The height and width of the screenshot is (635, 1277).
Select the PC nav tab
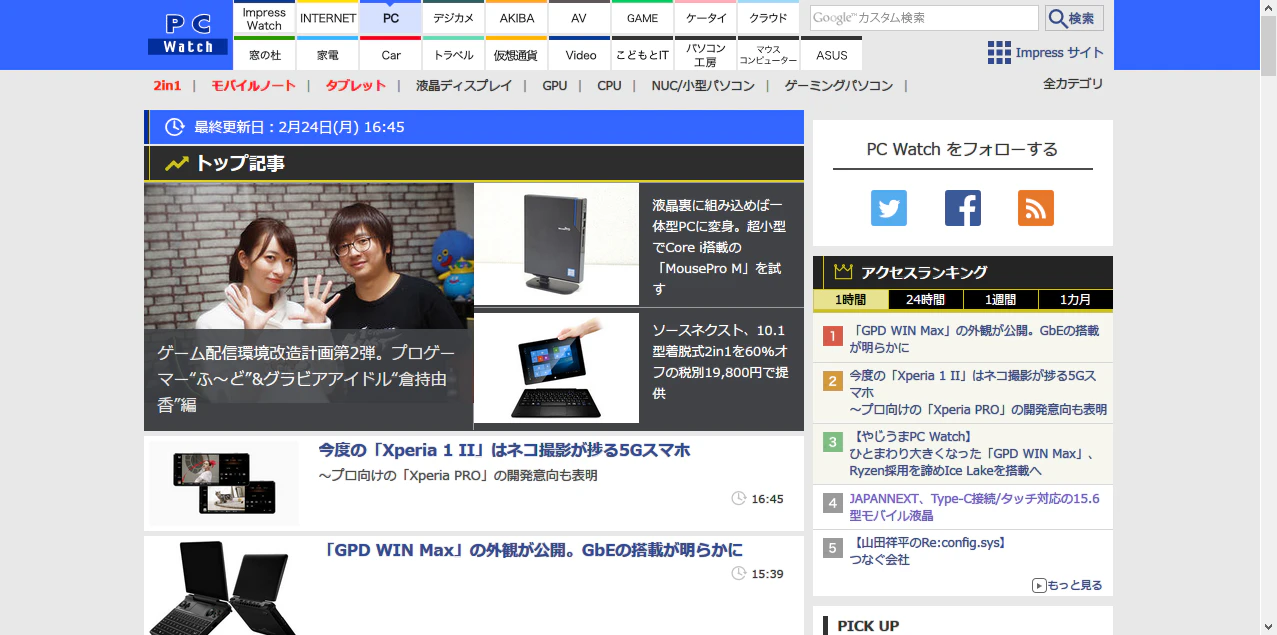coord(391,17)
